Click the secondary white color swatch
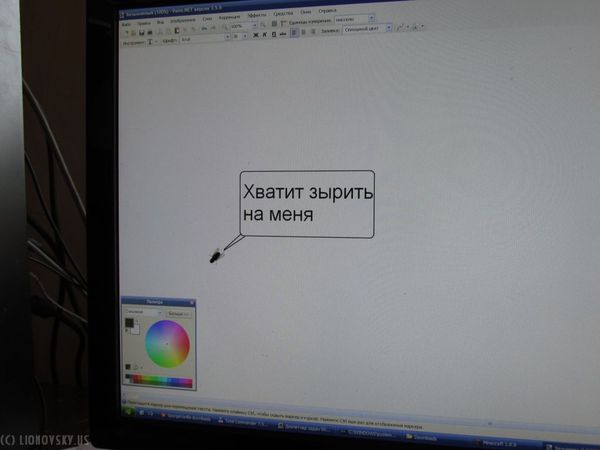600x450 pixels. (x=135, y=330)
